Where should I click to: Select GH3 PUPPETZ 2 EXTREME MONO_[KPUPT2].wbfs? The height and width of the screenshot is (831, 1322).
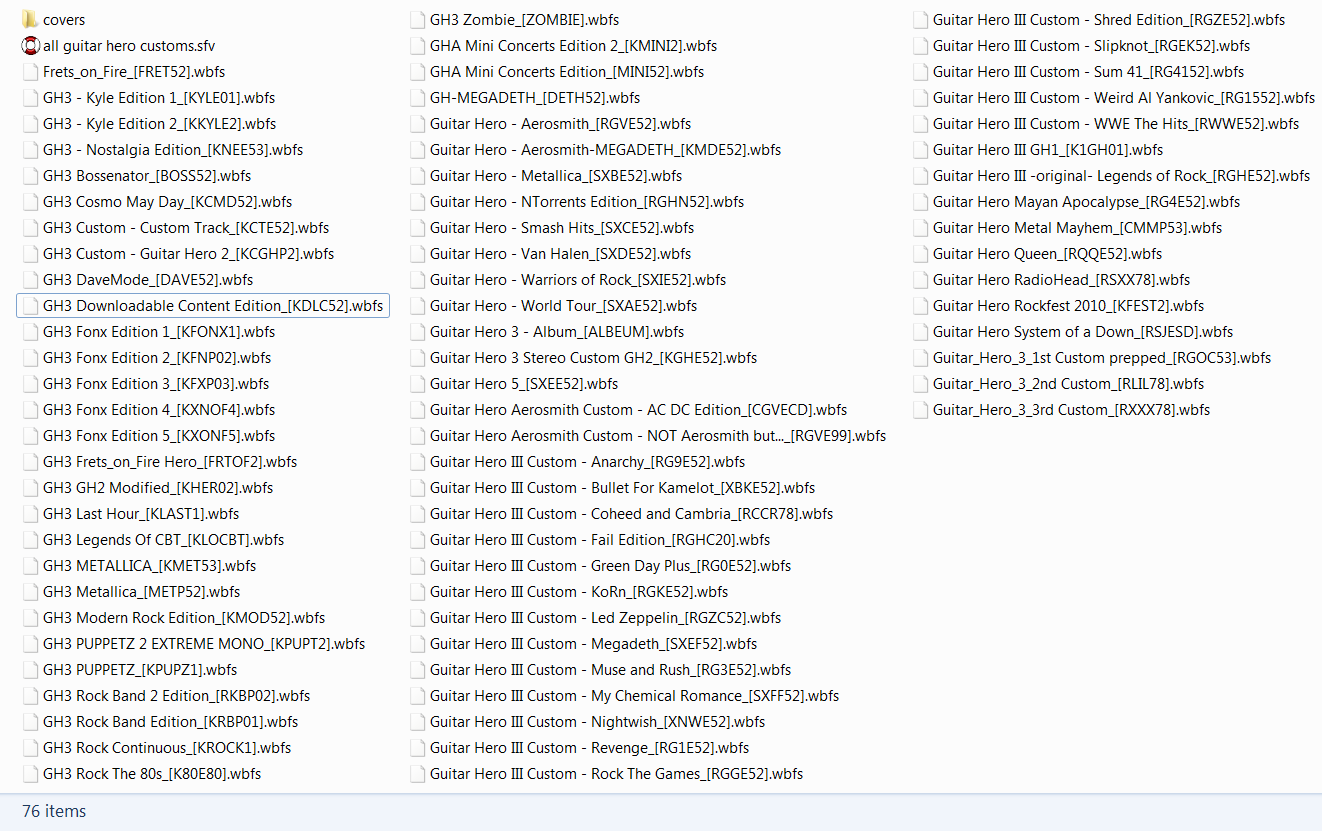click(204, 644)
